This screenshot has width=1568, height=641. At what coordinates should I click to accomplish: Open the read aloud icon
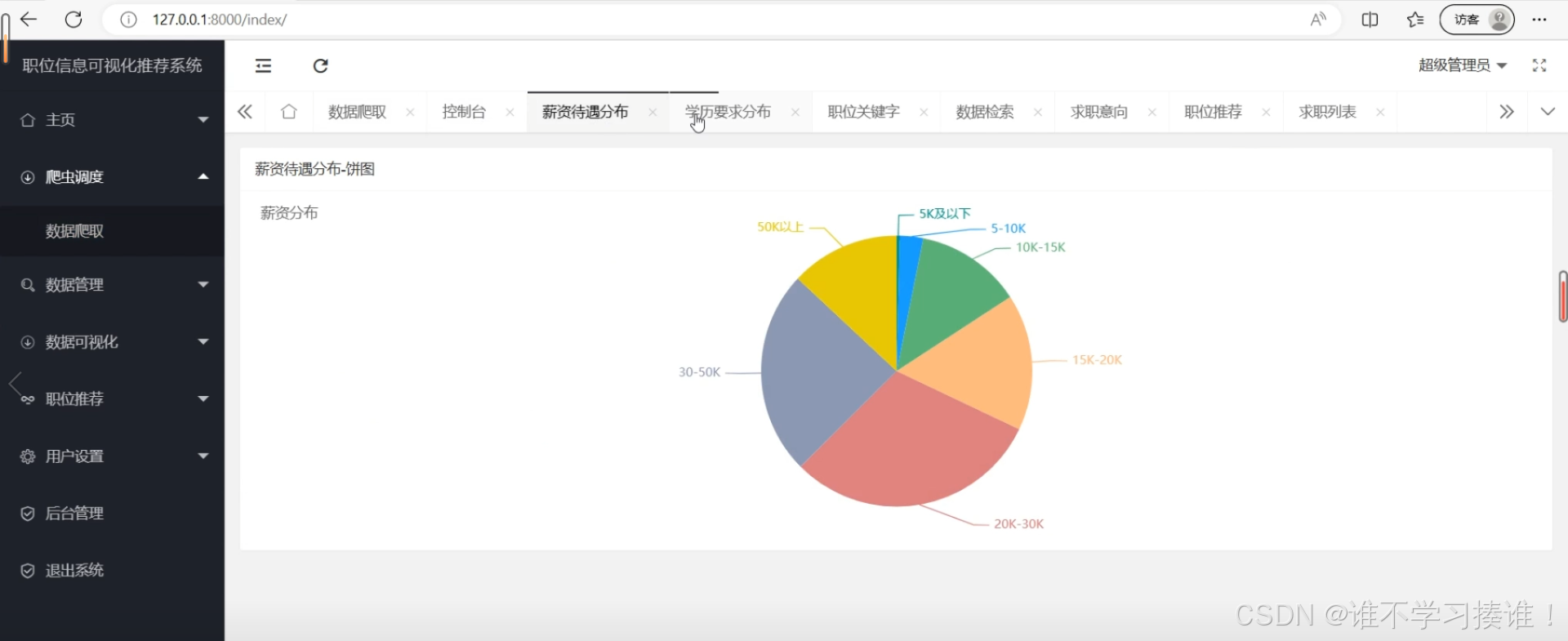[1318, 20]
